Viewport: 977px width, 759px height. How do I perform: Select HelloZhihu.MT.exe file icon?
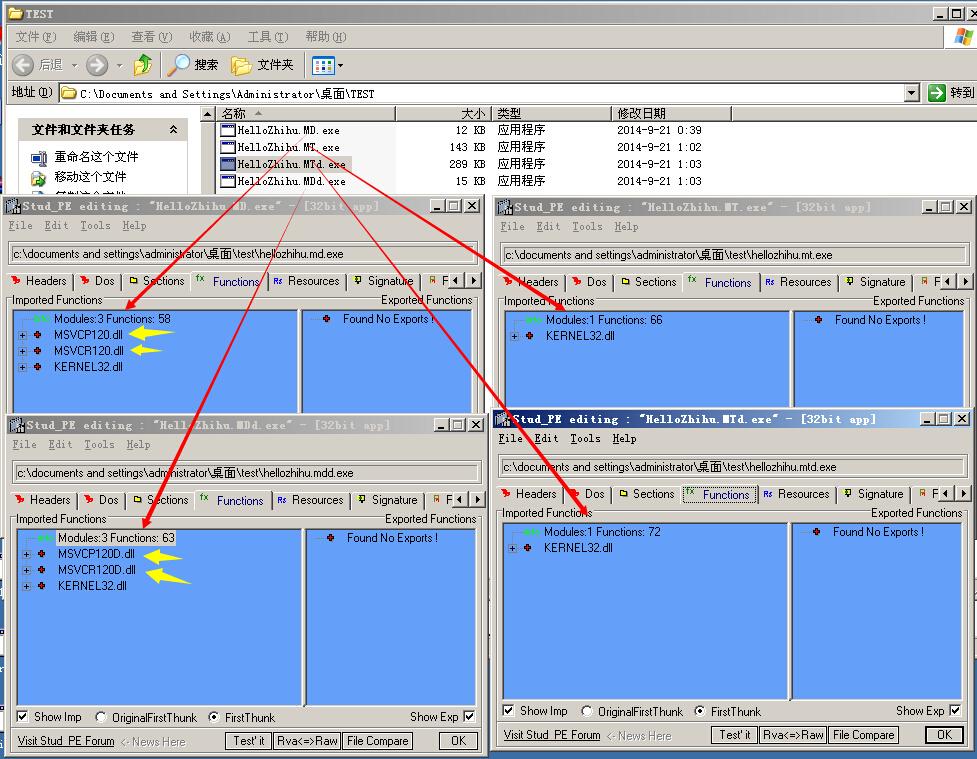pos(227,147)
